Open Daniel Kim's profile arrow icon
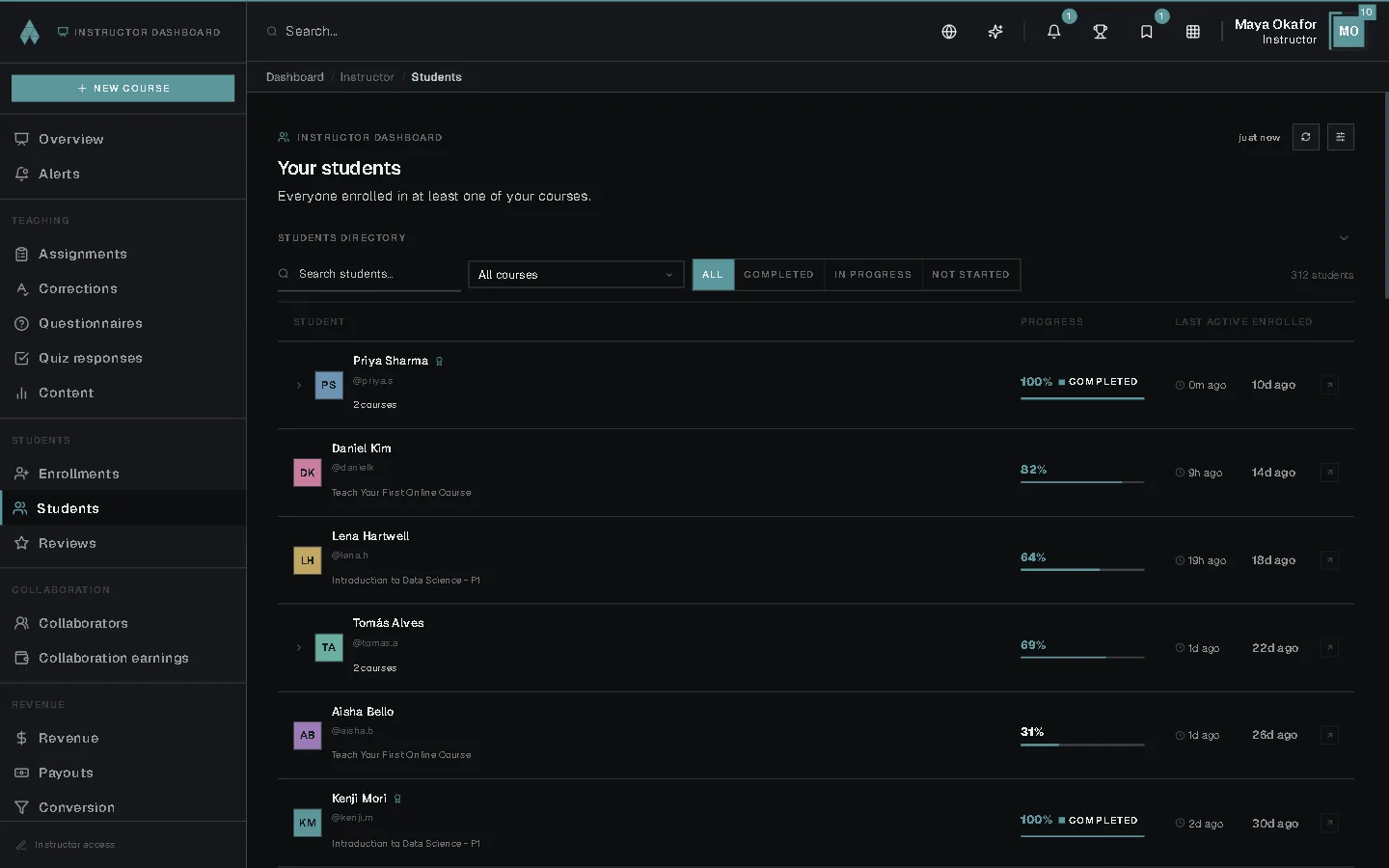Screen dimensions: 1389x868 [1329, 473]
